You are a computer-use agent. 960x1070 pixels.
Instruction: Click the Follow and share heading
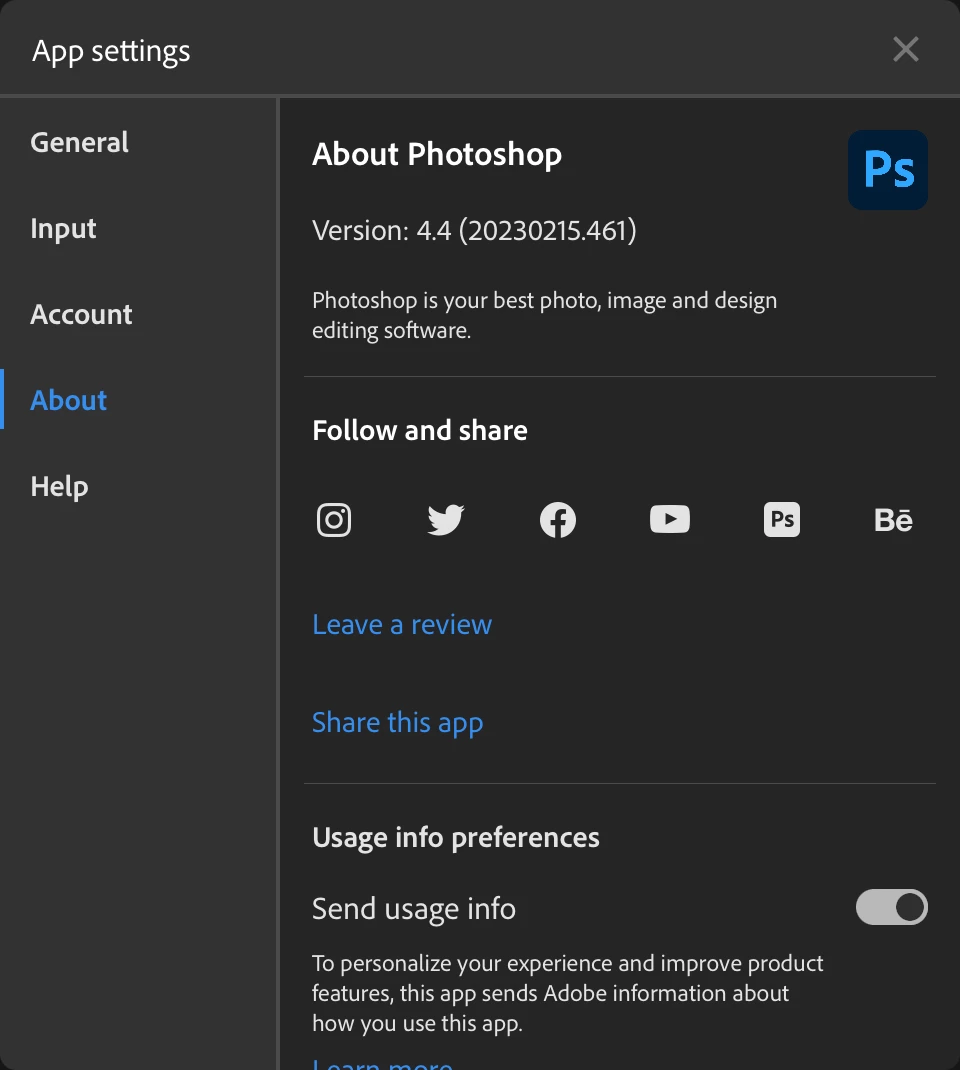[x=420, y=431]
